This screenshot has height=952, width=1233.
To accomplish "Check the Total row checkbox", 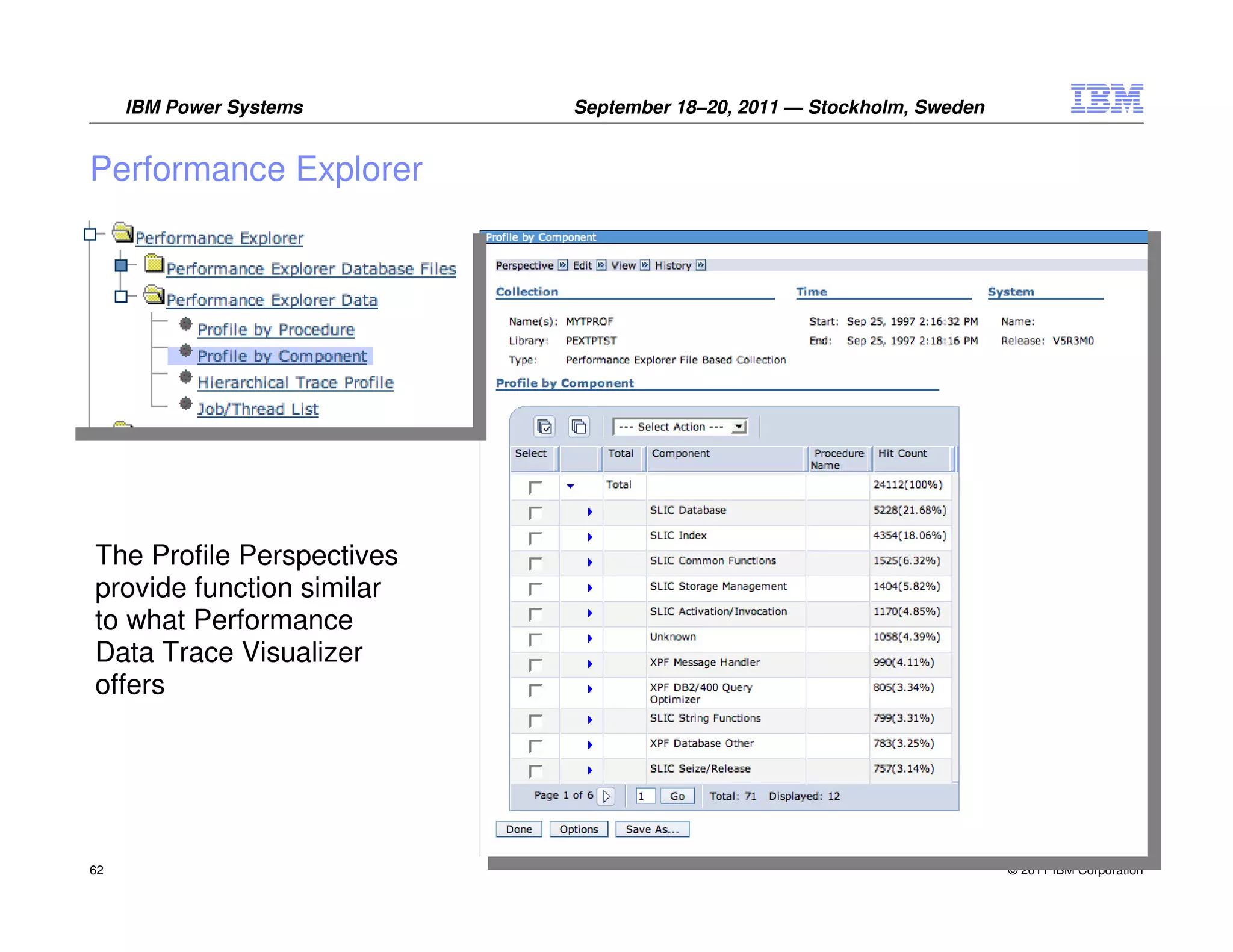I will point(535,487).
